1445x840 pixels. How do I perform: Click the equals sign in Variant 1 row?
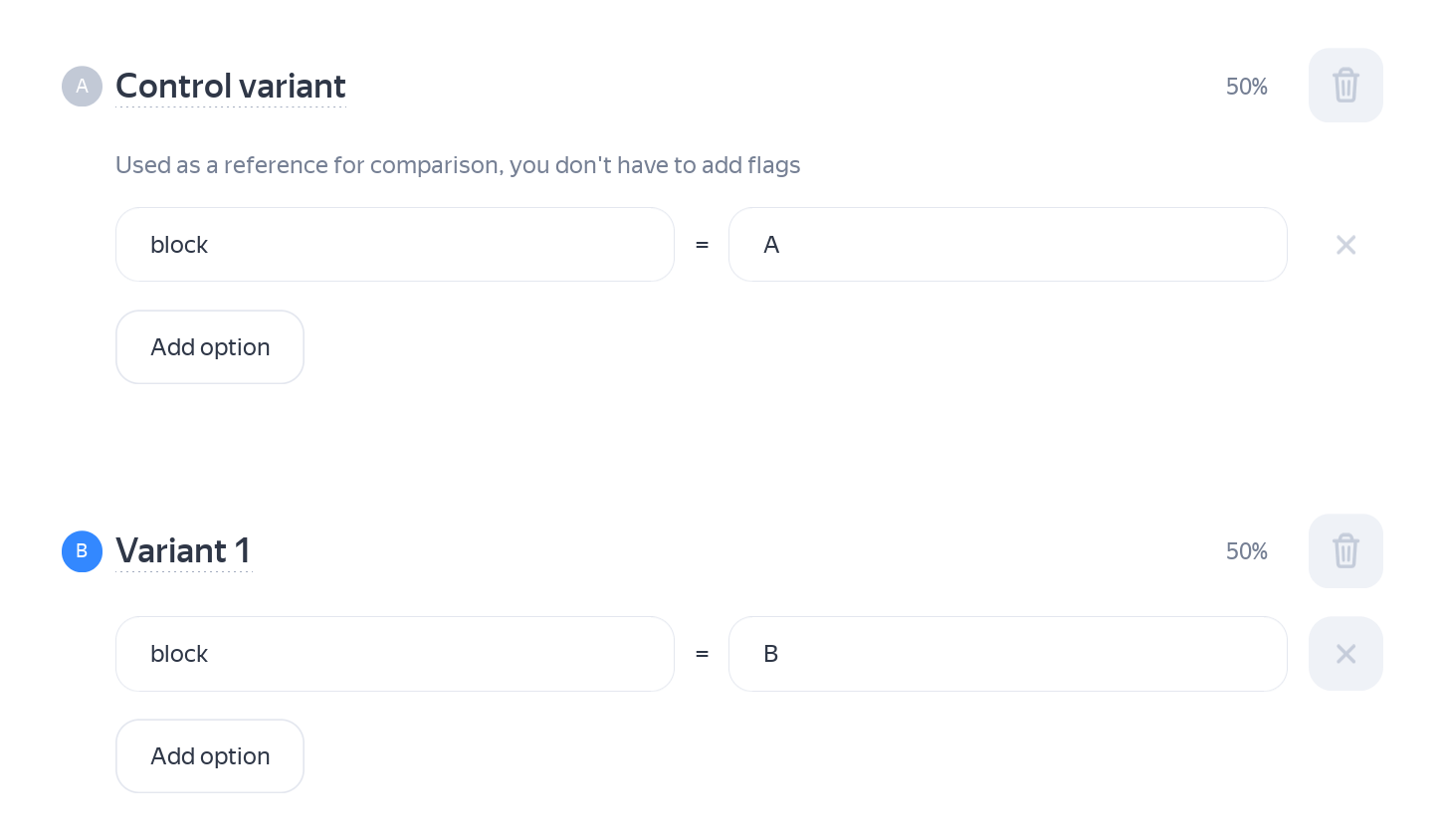pyautogui.click(x=702, y=654)
